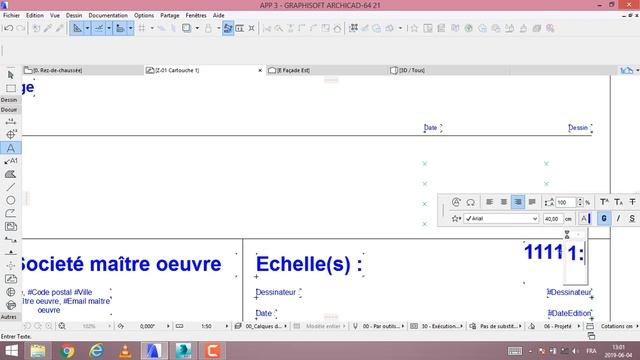Image resolution: width=640 pixels, height=360 pixels.
Task: Open the Documentation menu
Action: pyautogui.click(x=108, y=16)
